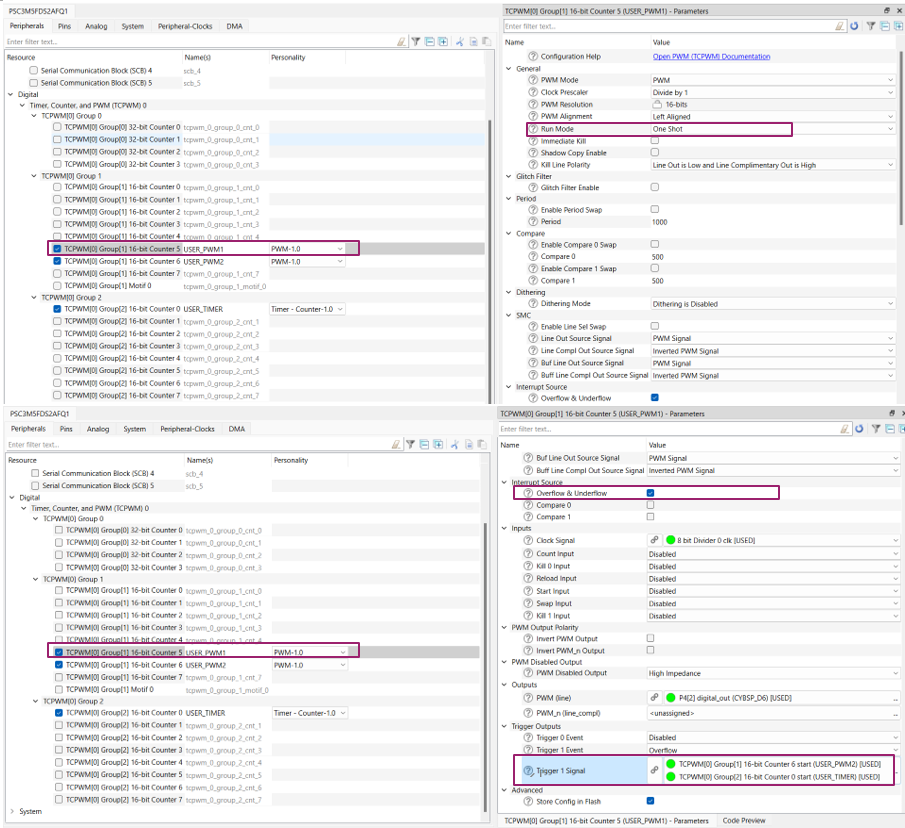Enable the Glitch Filter Enable checkbox

tap(655, 187)
